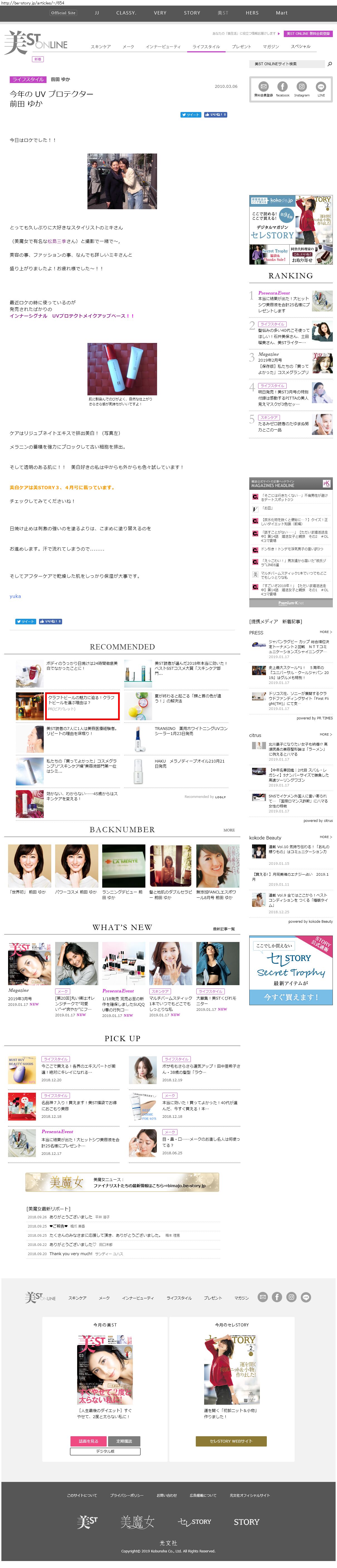Open the article photo of two women

[x=122, y=181]
